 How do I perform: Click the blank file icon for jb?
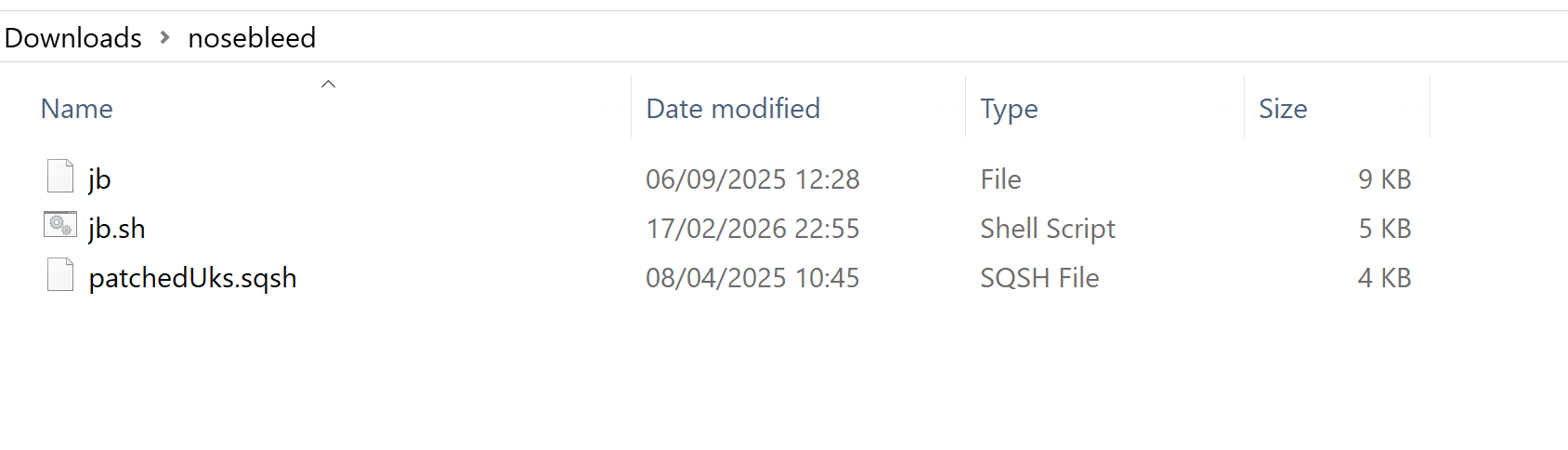click(60, 177)
